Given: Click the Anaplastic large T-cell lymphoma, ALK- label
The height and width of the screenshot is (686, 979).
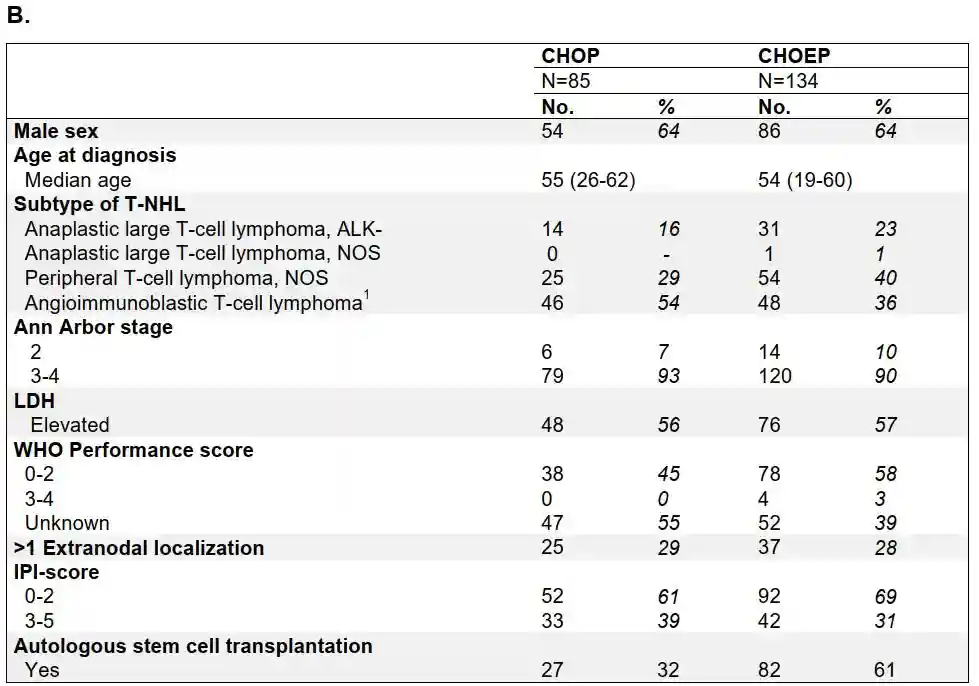Looking at the screenshot, I should [204, 229].
